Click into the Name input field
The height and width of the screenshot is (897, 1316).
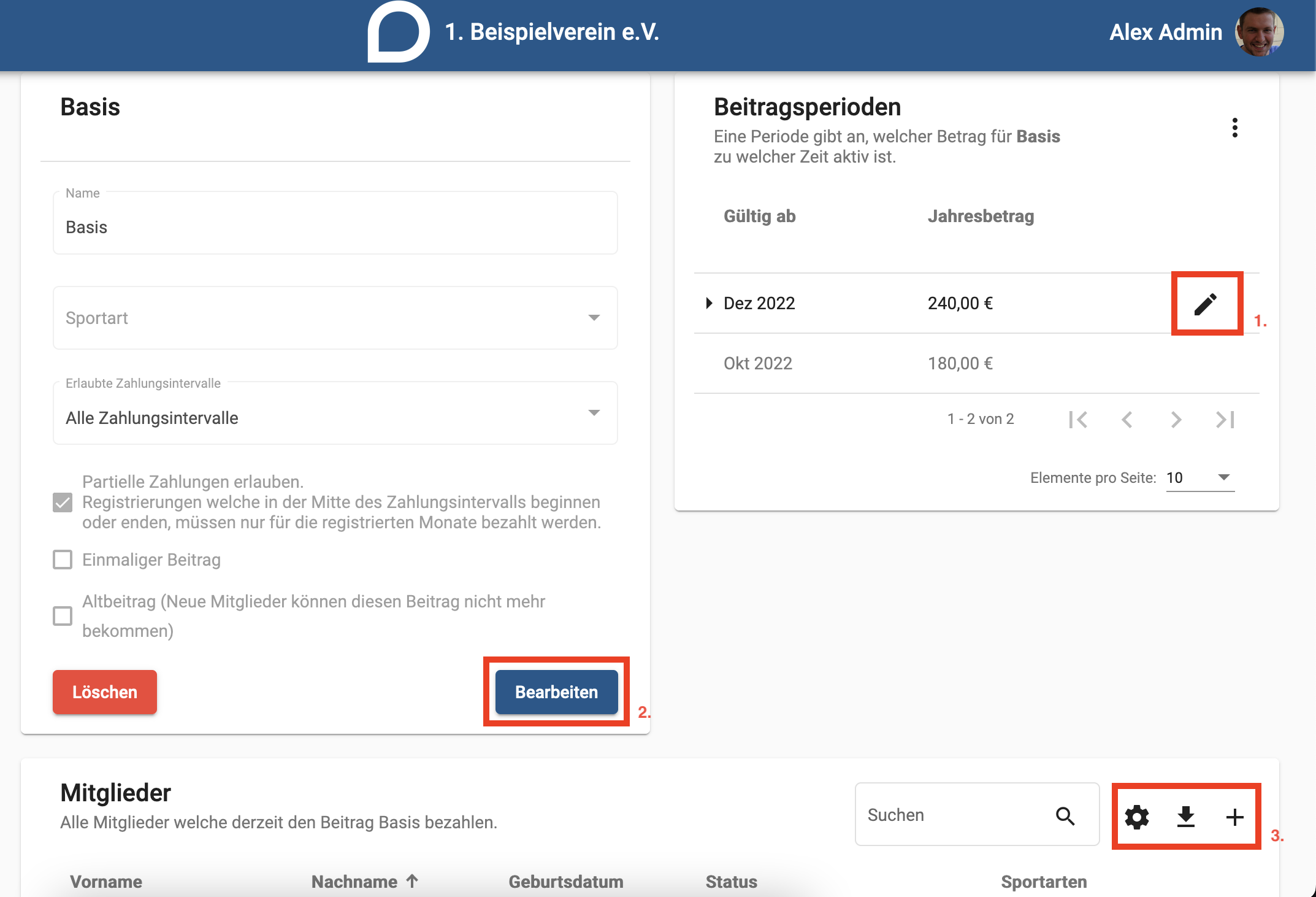coord(335,223)
